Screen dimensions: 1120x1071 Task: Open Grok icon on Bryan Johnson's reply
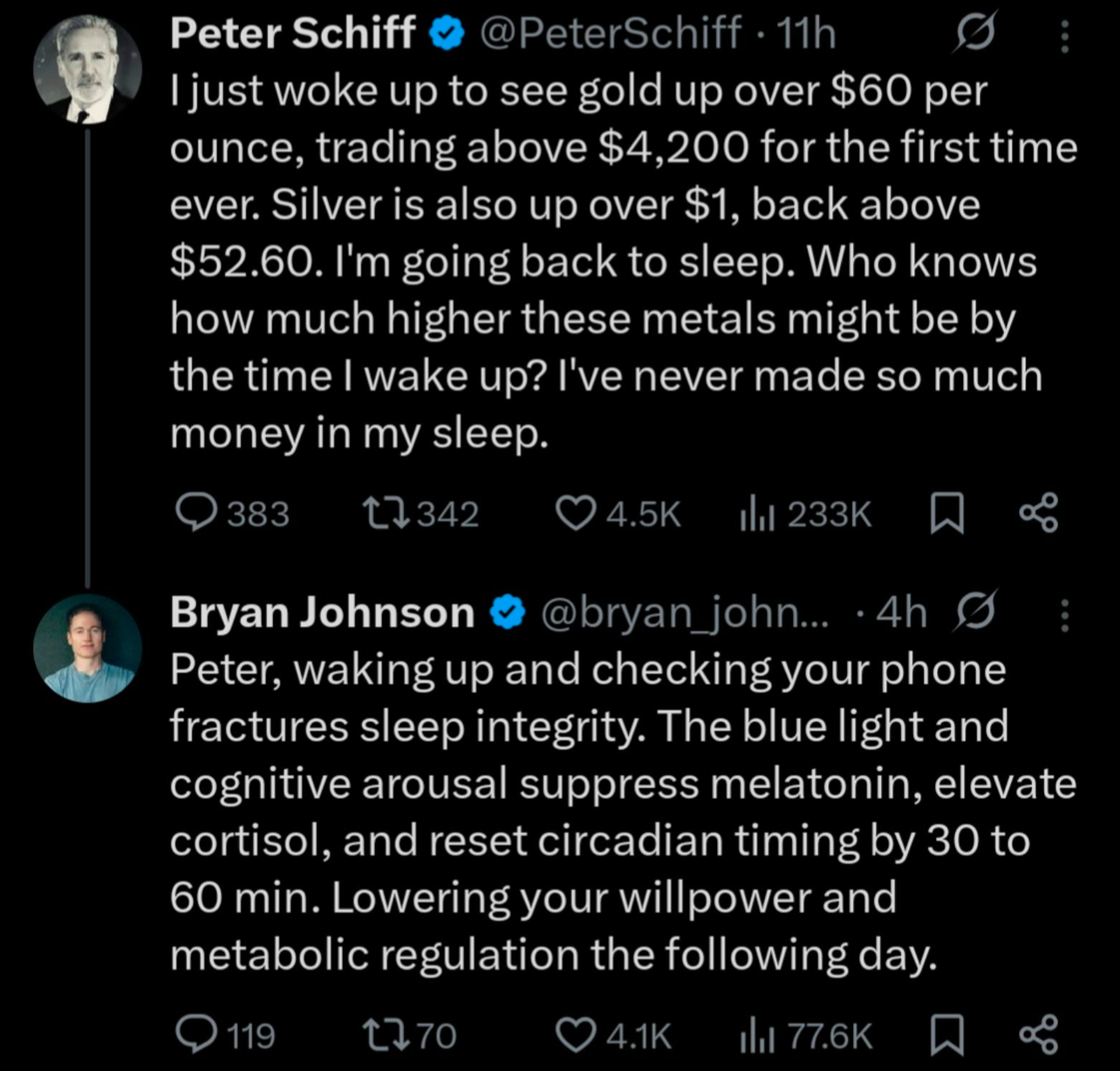[x=975, y=612]
